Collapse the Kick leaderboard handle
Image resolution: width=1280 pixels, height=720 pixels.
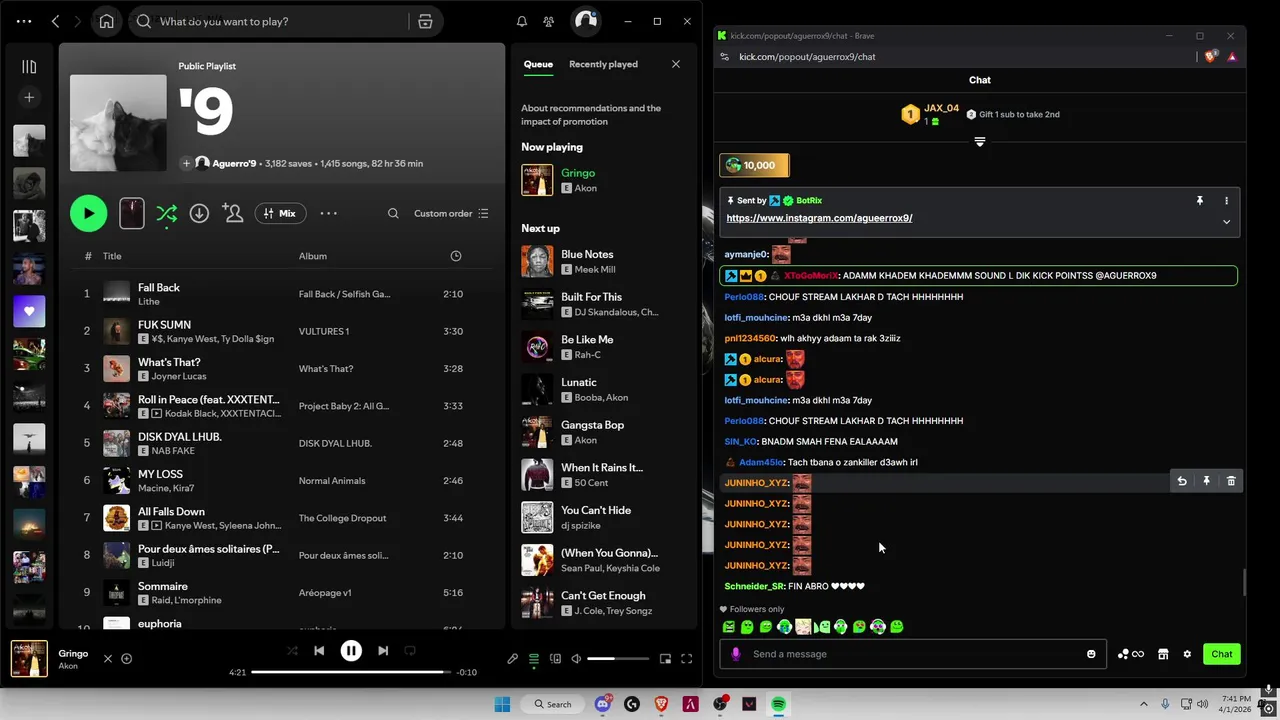[x=980, y=142]
